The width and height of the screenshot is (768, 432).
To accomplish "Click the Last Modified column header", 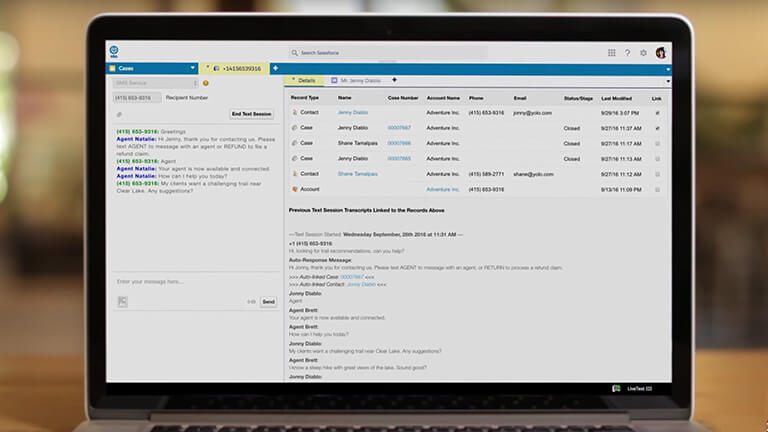I will click(616, 98).
